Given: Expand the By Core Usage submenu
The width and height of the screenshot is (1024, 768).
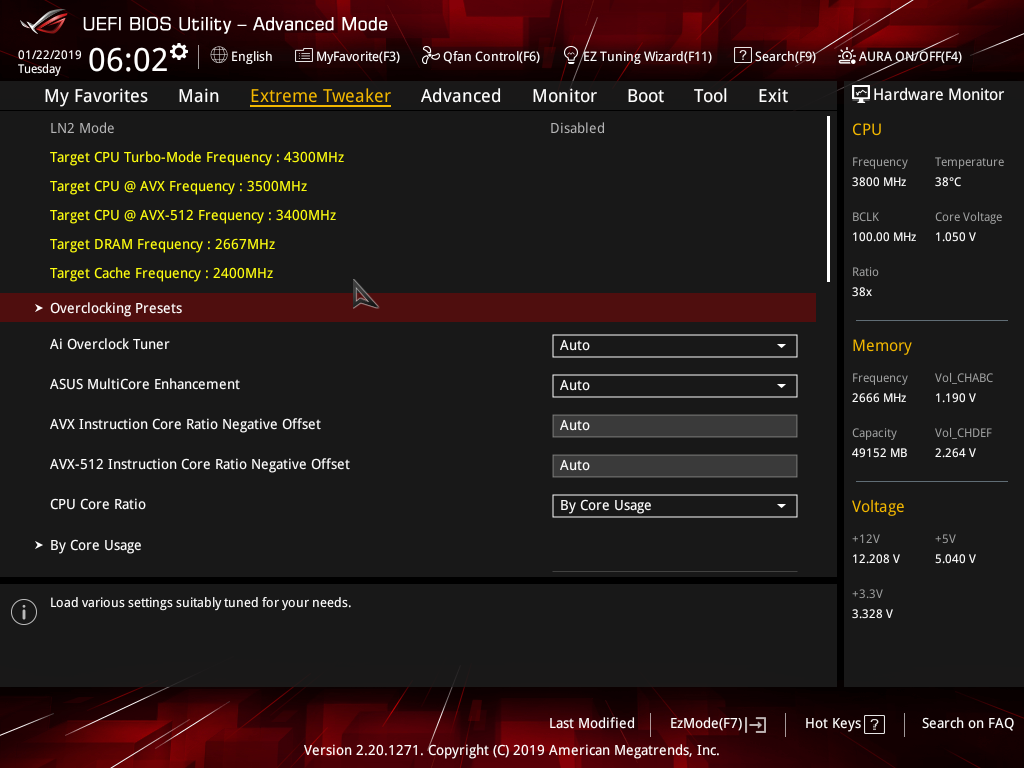Looking at the screenshot, I should [x=95, y=545].
